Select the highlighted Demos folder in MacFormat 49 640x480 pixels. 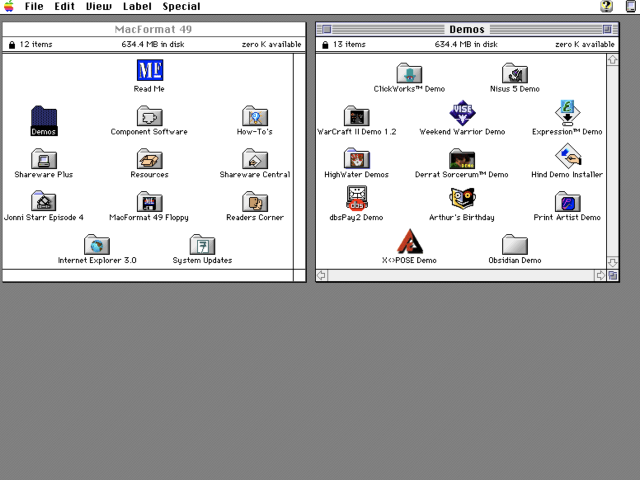point(44,117)
